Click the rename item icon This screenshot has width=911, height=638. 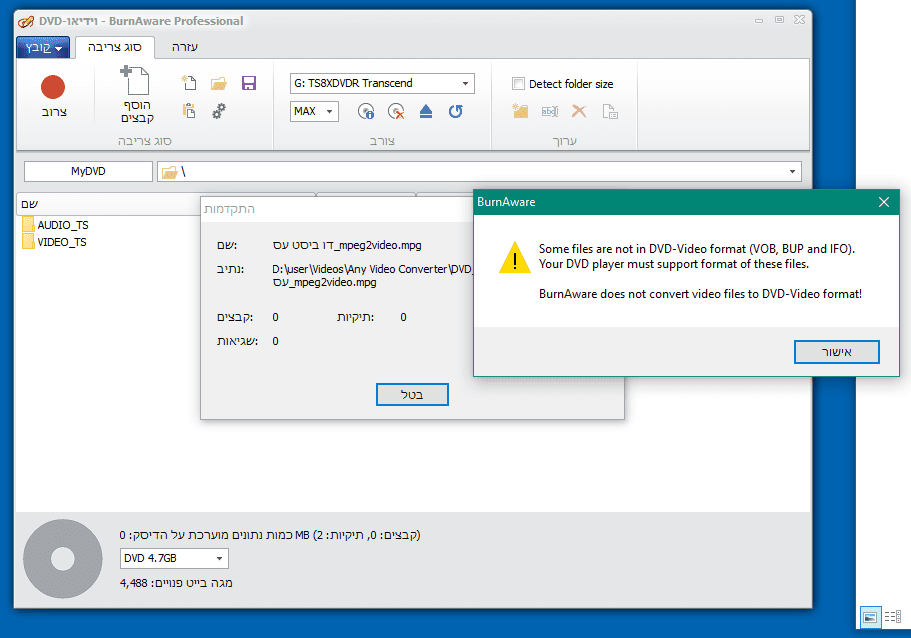pos(550,111)
